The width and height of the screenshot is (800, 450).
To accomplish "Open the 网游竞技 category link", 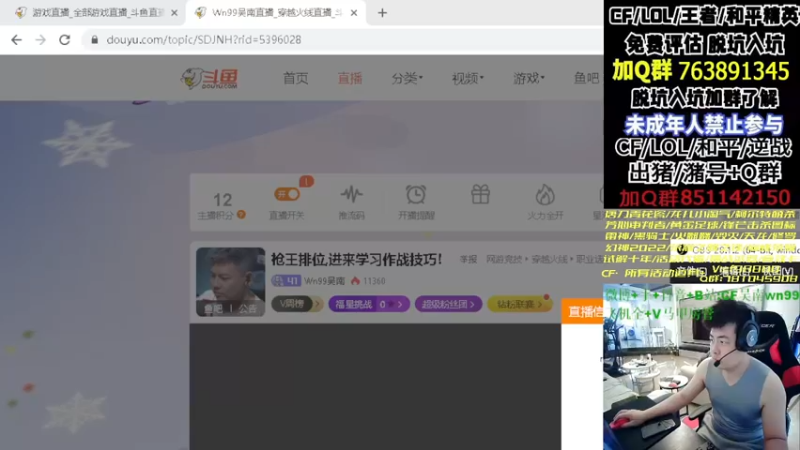I will [x=504, y=259].
